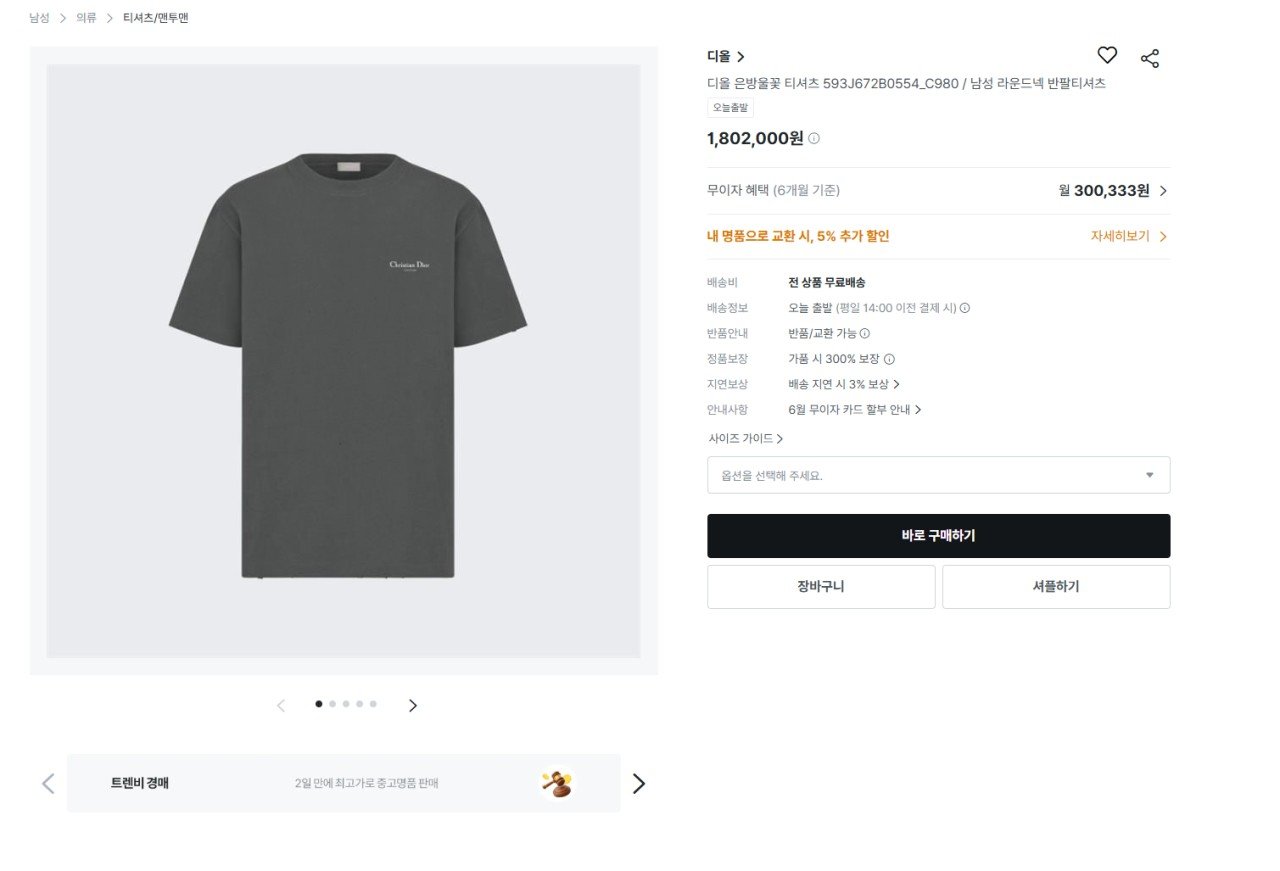
Task: Go to previous promotional banner
Action: [48, 783]
